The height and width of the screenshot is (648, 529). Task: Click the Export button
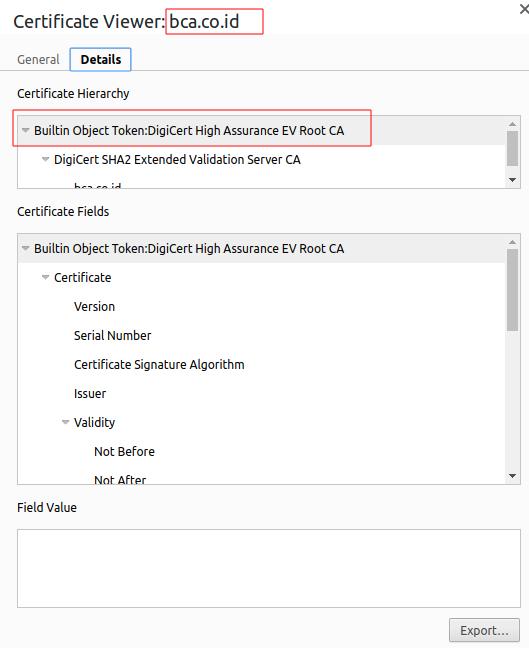484,631
